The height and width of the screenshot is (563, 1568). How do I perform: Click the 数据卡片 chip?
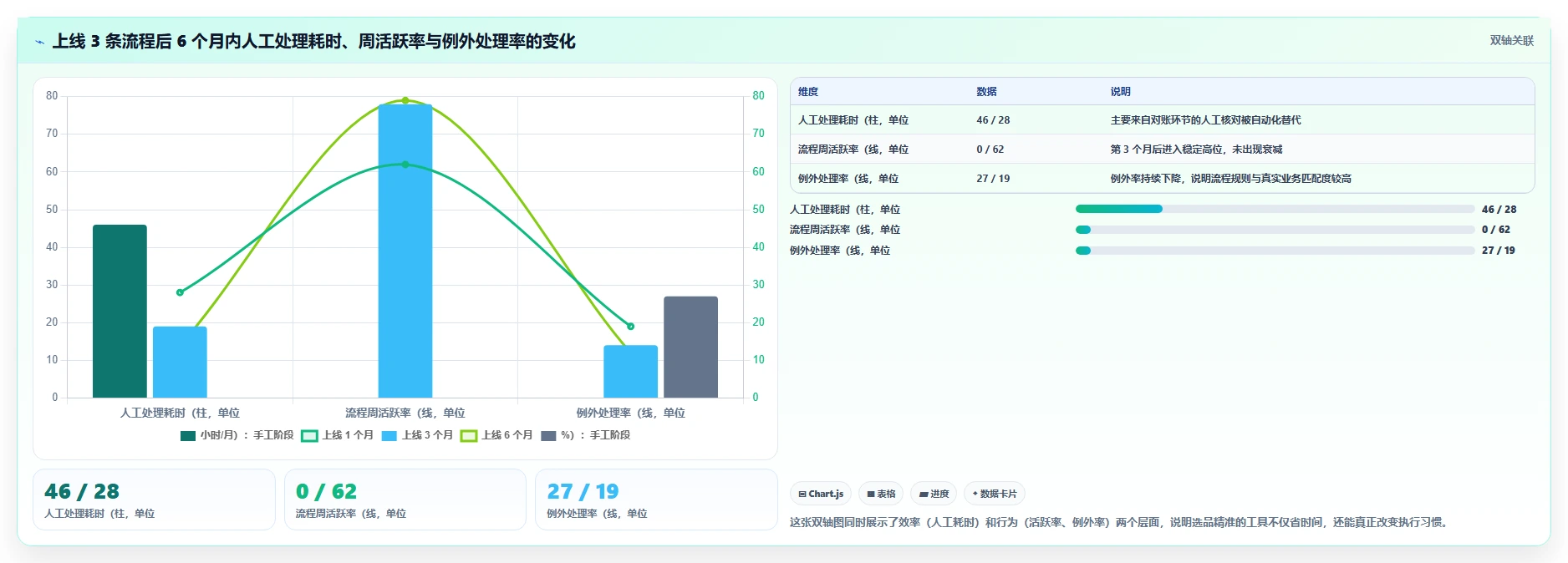click(995, 494)
